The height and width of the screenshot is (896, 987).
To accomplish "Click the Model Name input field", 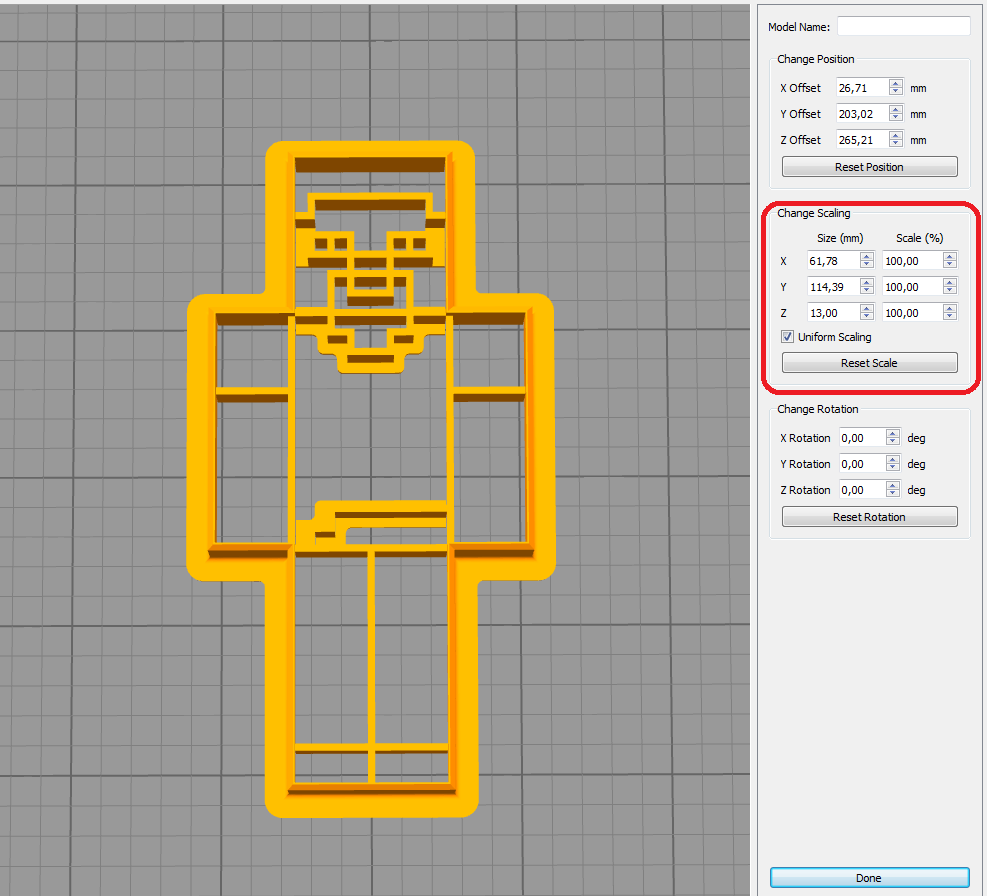I will (903, 26).
